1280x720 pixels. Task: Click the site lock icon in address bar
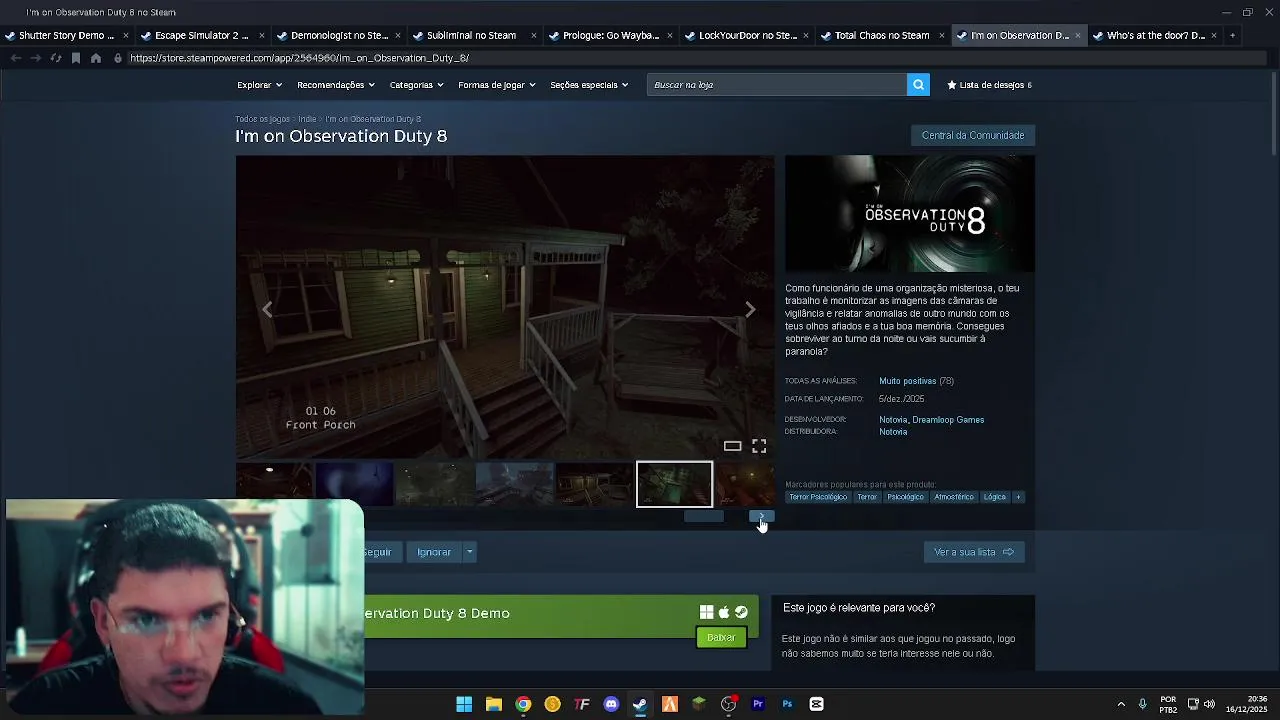pyautogui.click(x=118, y=58)
